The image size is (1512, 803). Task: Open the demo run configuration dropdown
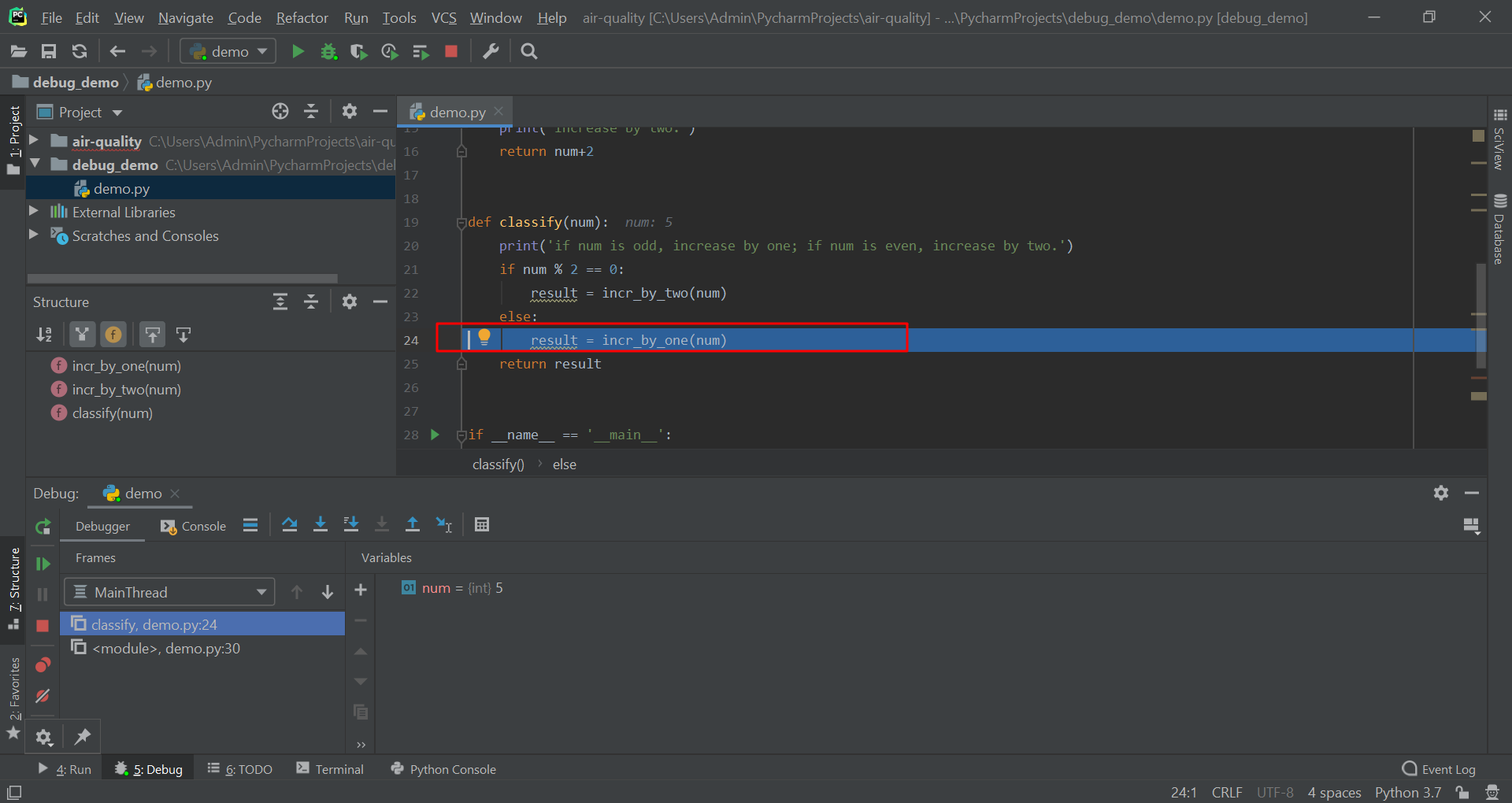(228, 51)
